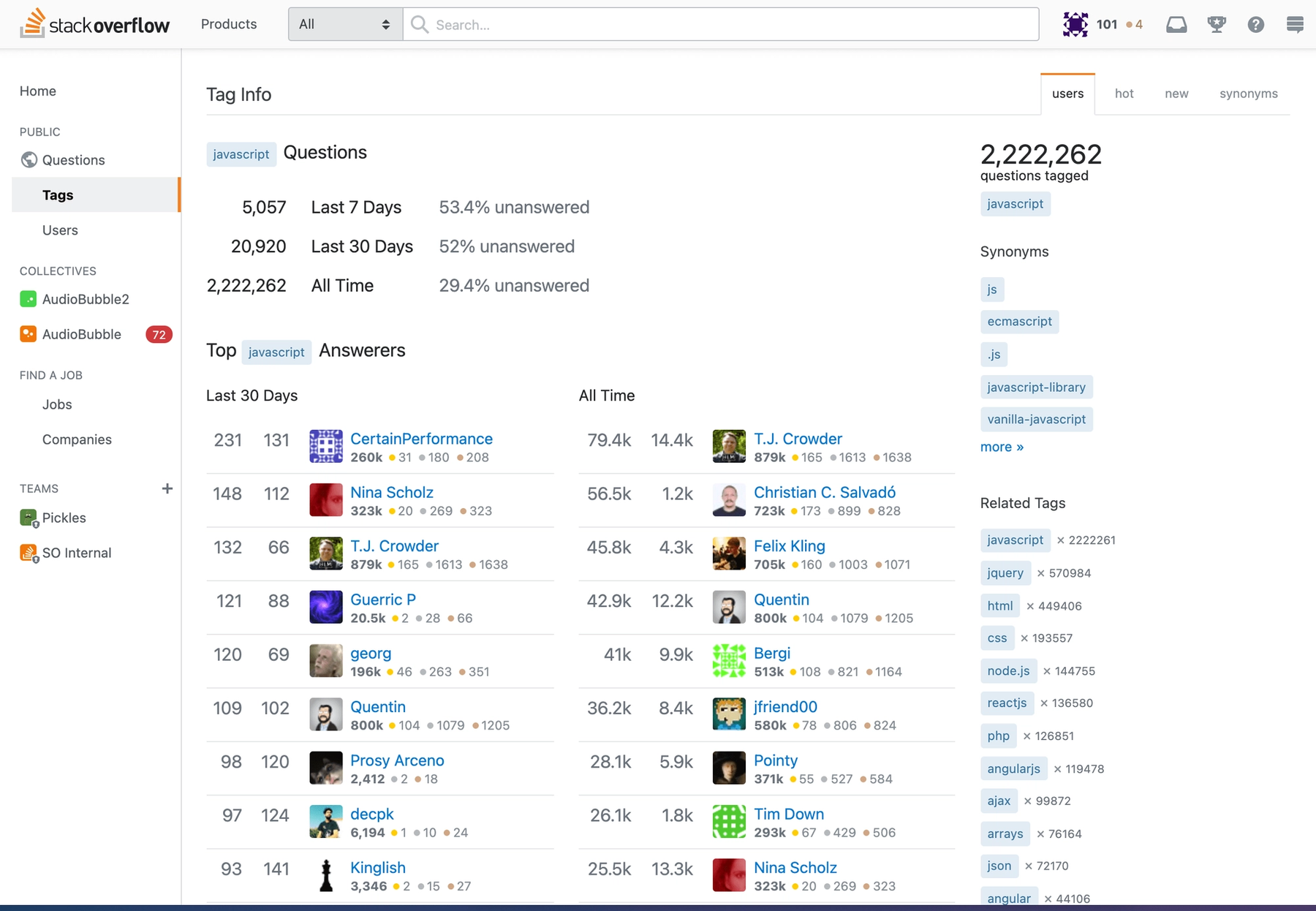Viewport: 1316px width, 911px height.
Task: Click the AudioBubble 72 notification badge
Action: tap(159, 334)
